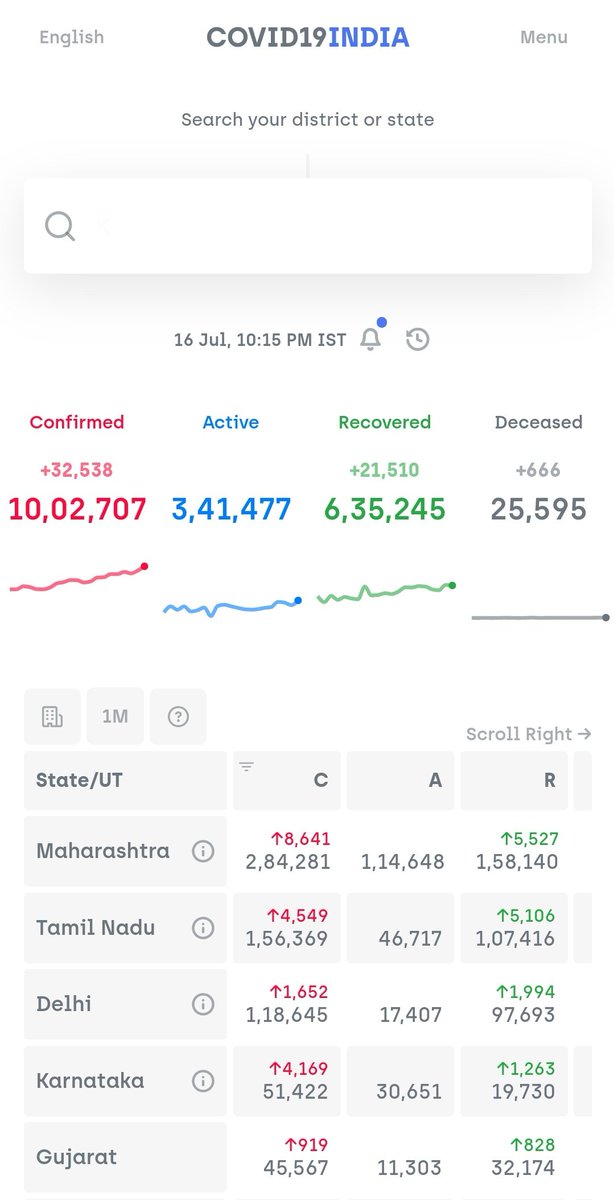Toggle the 1M per-million view
This screenshot has width=614, height=1200.
point(115,716)
